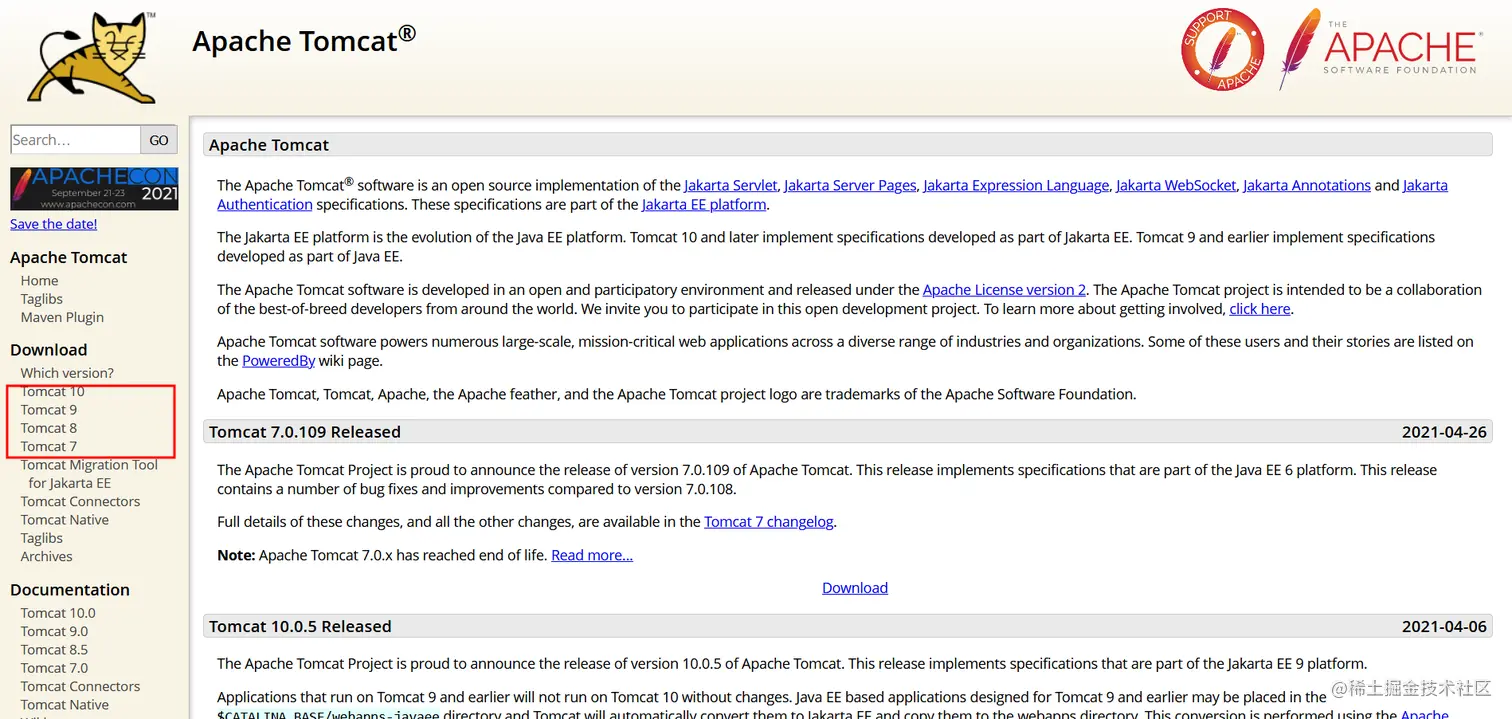This screenshot has width=1512, height=719.
Task: Click the Tomcat cat logo
Action: (x=92, y=57)
